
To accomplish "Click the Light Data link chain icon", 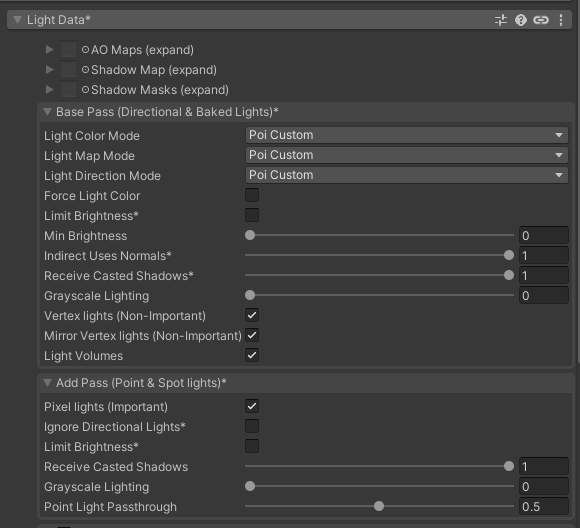I will (x=541, y=20).
